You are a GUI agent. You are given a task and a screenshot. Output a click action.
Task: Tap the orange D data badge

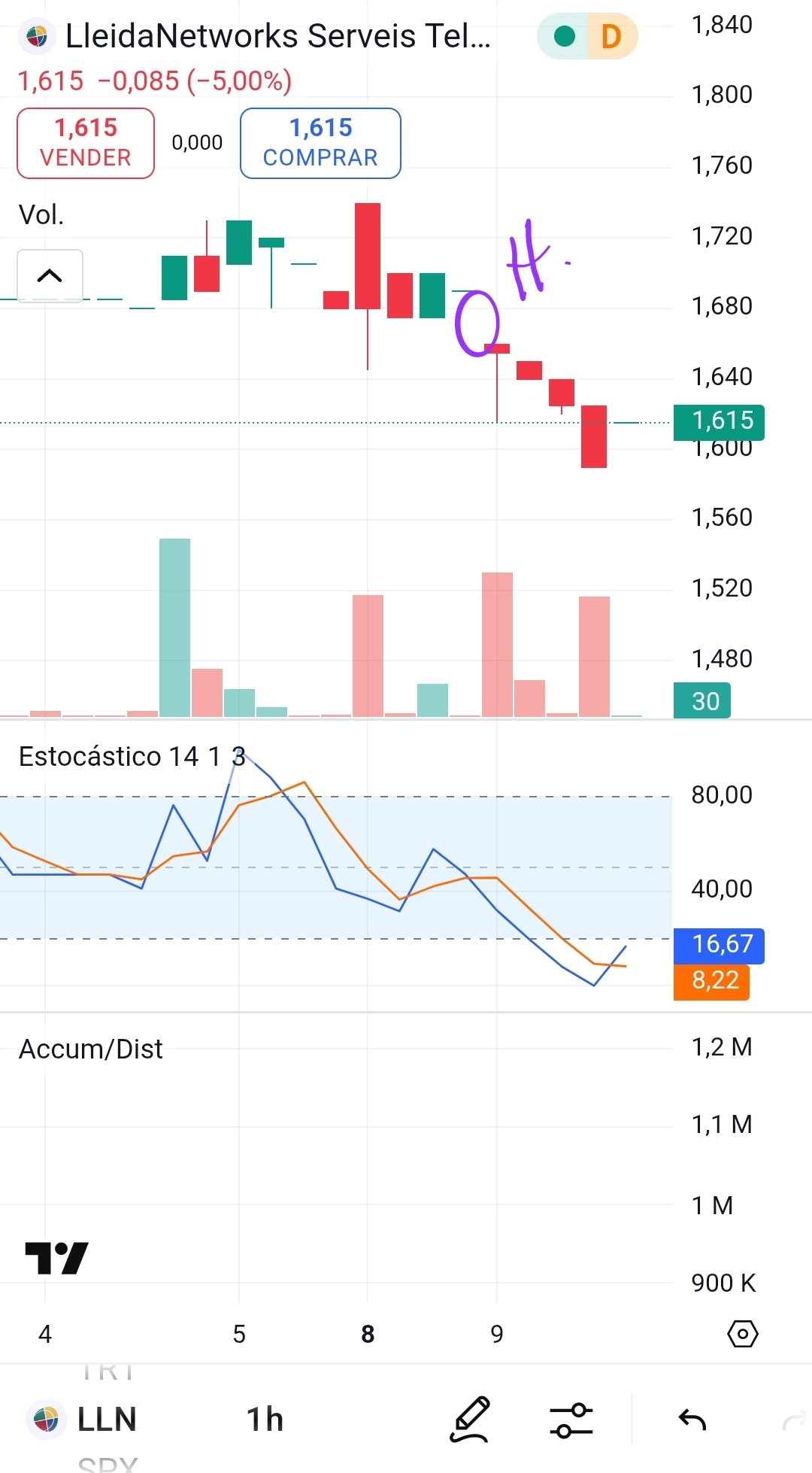pos(612,36)
